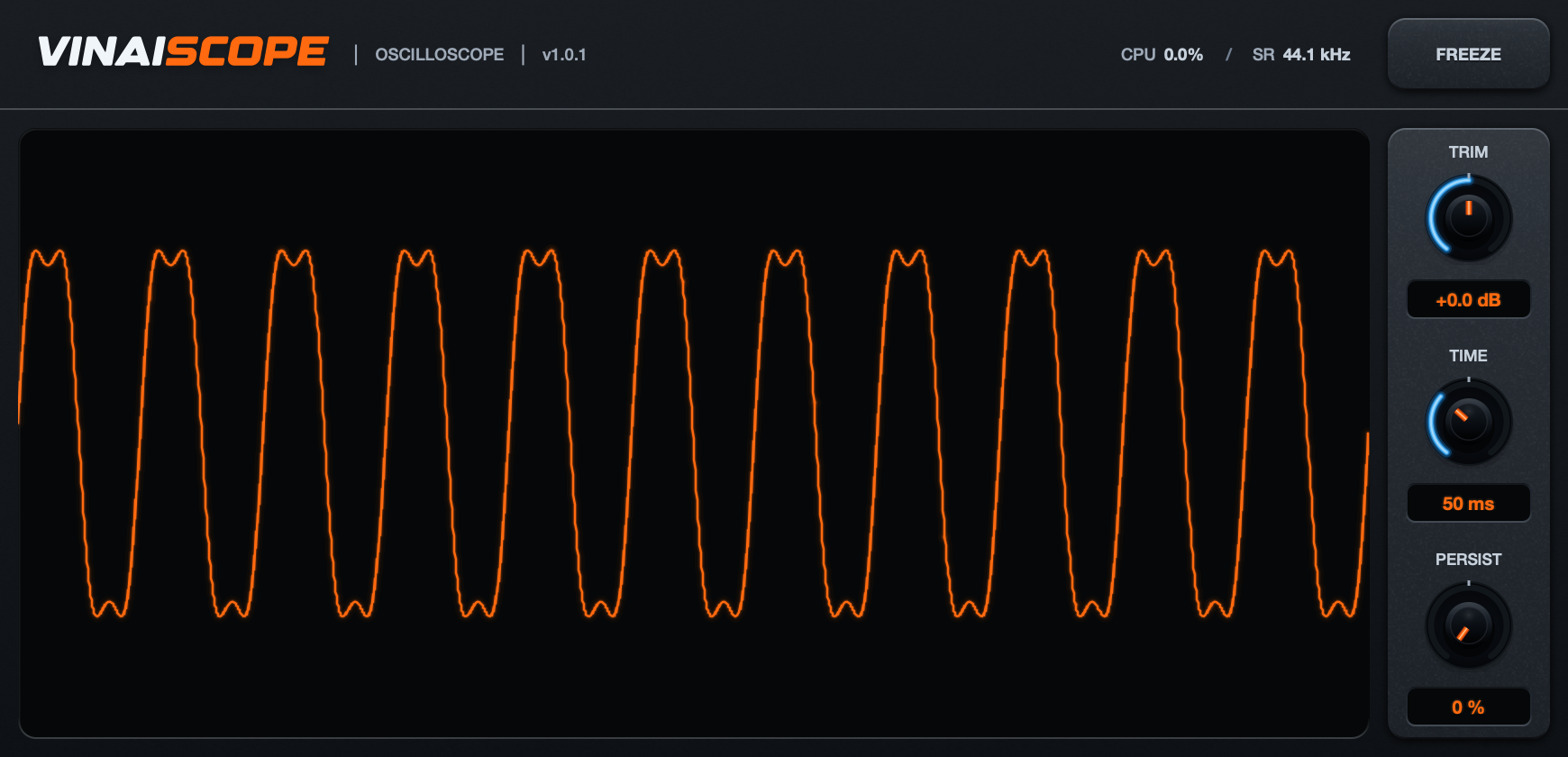
Task: Click the PERSIST label
Action: click(1469, 560)
